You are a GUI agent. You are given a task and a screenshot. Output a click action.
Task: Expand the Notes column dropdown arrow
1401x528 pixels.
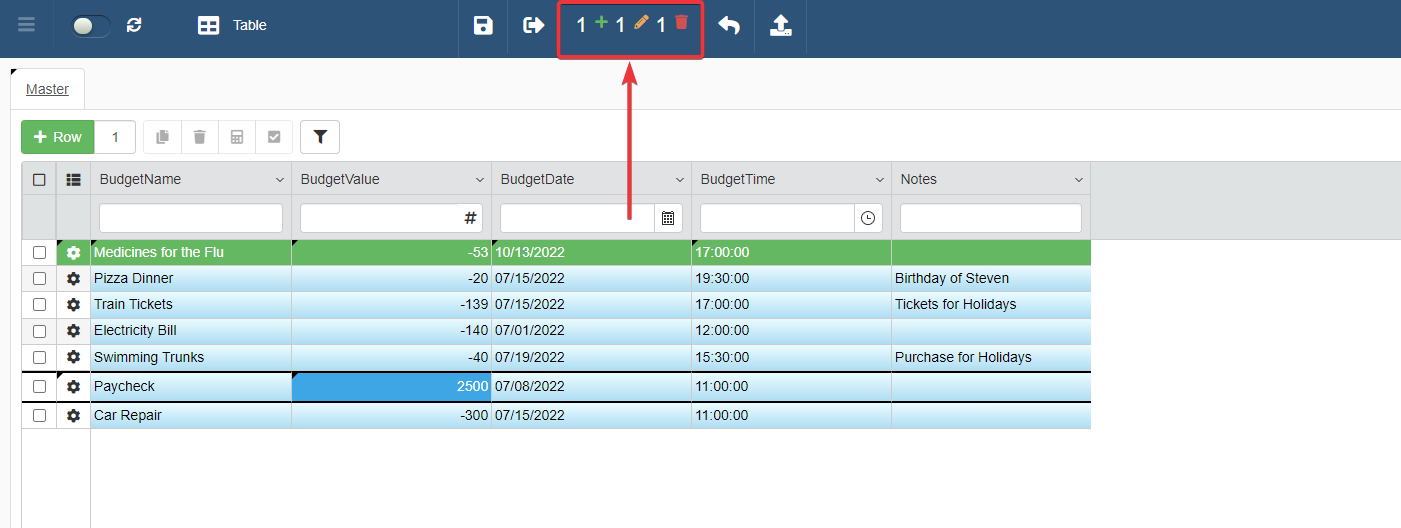(x=1078, y=180)
